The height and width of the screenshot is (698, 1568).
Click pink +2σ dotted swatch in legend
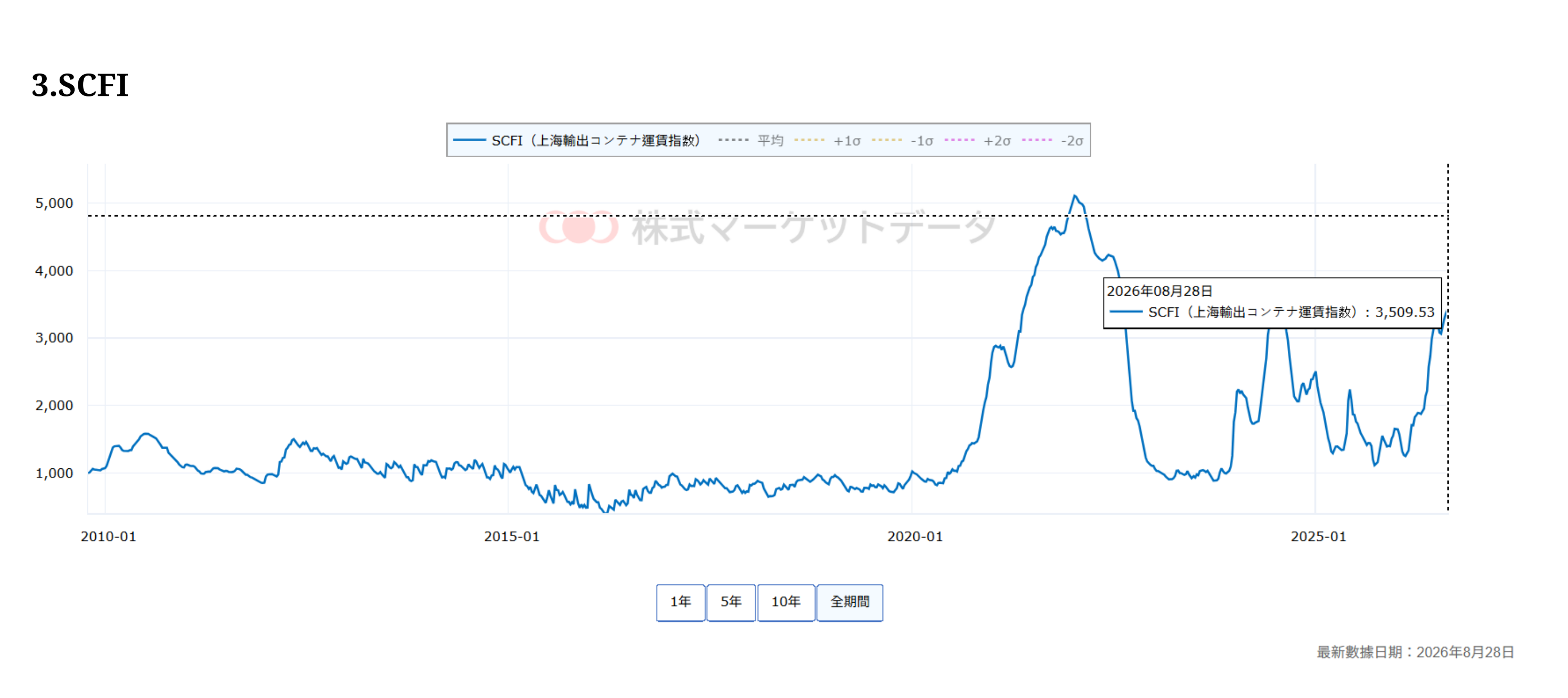960,140
